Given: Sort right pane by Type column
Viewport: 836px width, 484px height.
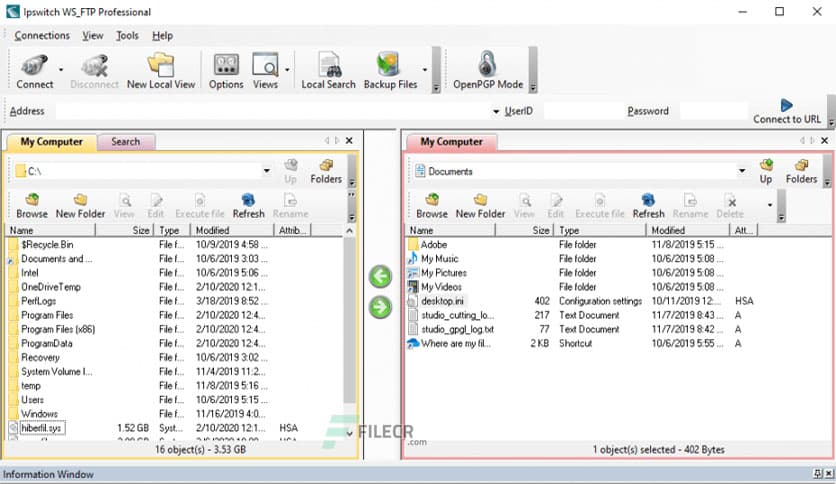Looking at the screenshot, I should click(600, 230).
